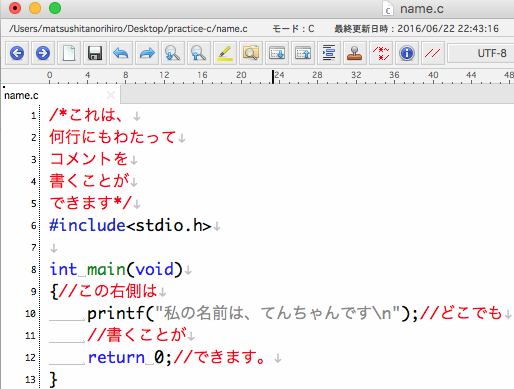The height and width of the screenshot is (389, 514).
Task: Click the empty line 7
Action: click(53, 248)
